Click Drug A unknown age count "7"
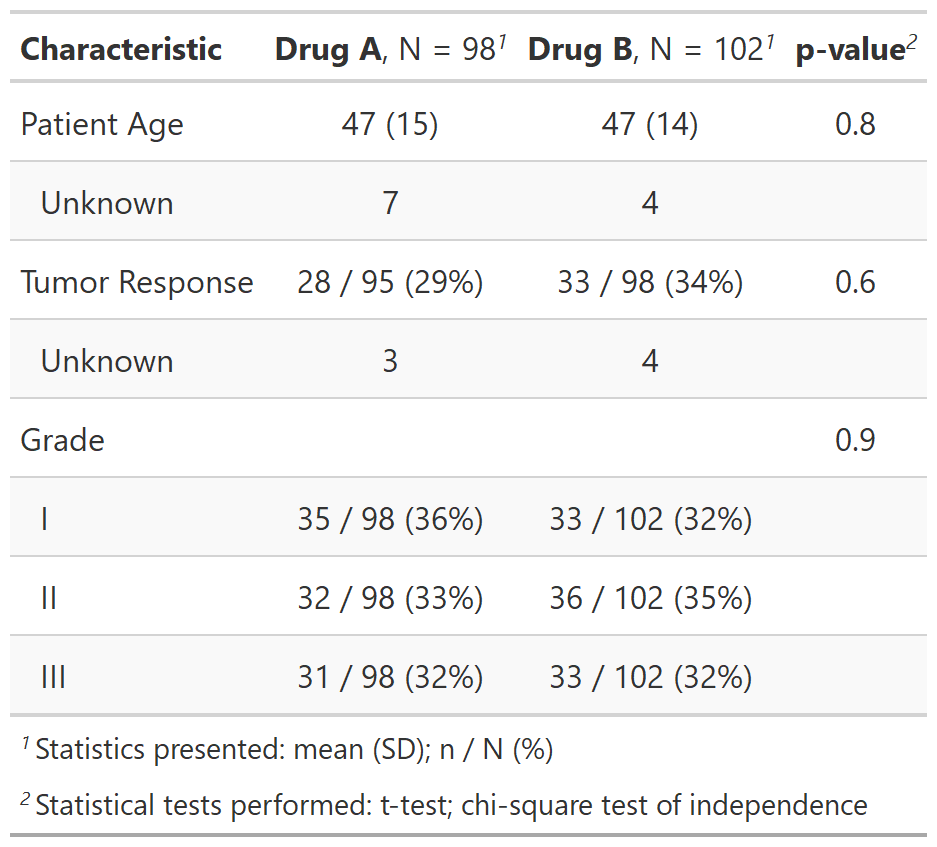The image size is (937, 847). pyautogui.click(x=390, y=203)
